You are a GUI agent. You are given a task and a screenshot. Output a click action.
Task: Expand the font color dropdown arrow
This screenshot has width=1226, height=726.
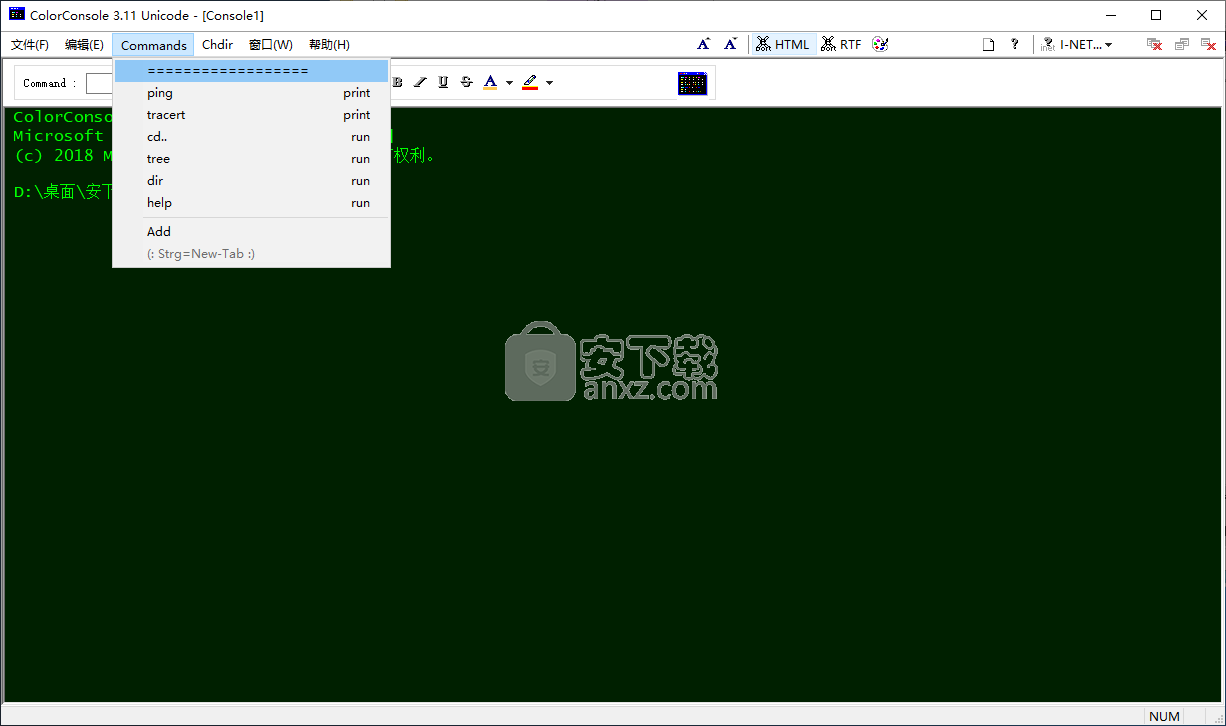[509, 83]
